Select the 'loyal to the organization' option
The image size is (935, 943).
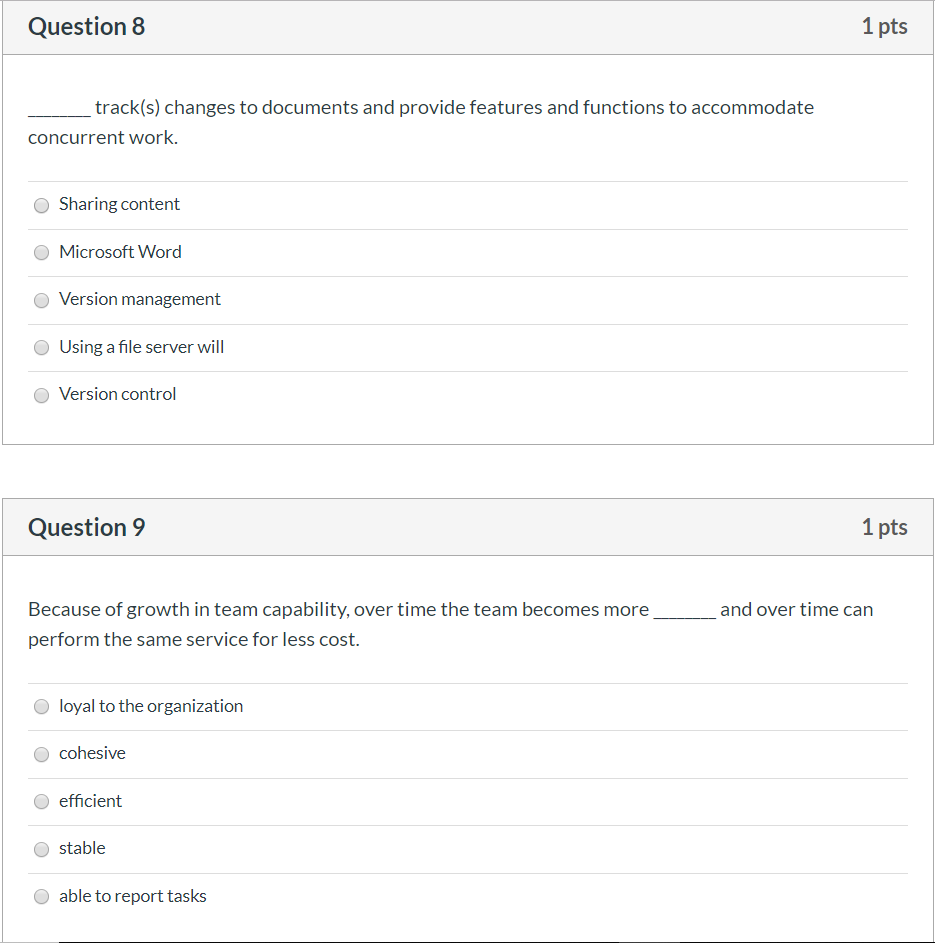click(x=41, y=706)
